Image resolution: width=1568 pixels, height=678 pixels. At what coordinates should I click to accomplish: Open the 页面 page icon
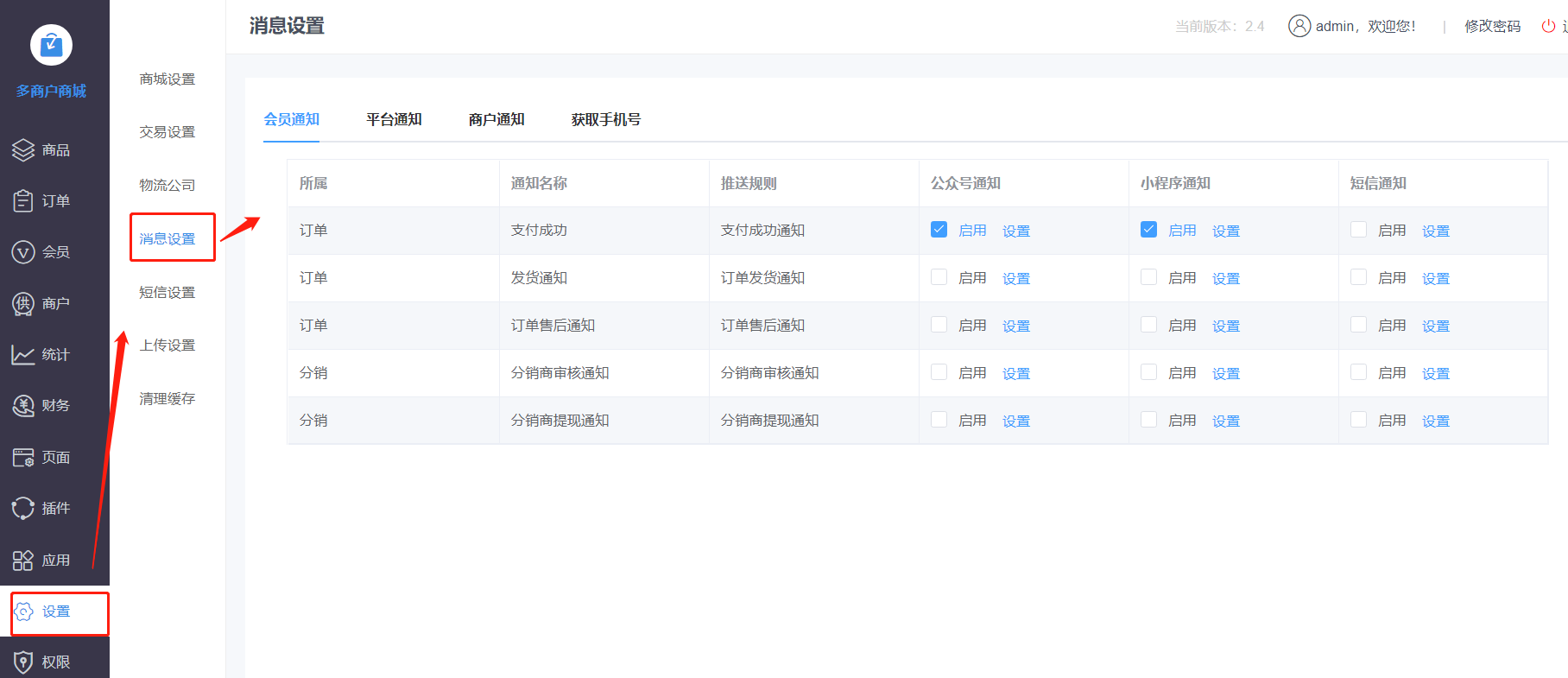tap(23, 457)
